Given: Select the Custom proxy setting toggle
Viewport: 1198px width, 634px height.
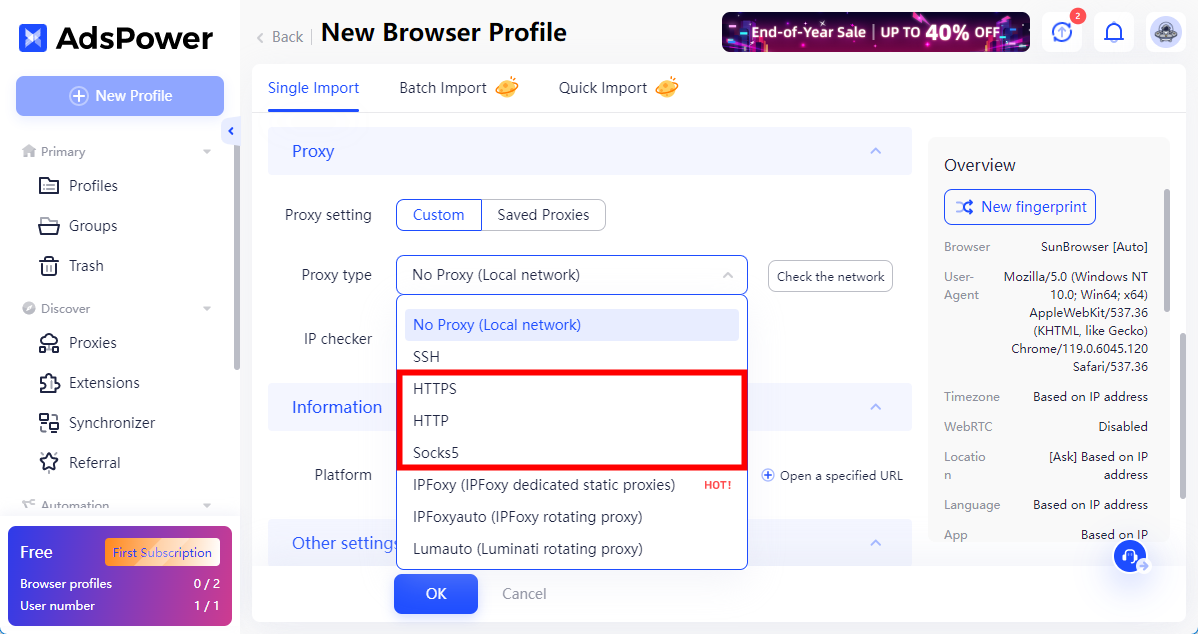Looking at the screenshot, I should (x=439, y=215).
